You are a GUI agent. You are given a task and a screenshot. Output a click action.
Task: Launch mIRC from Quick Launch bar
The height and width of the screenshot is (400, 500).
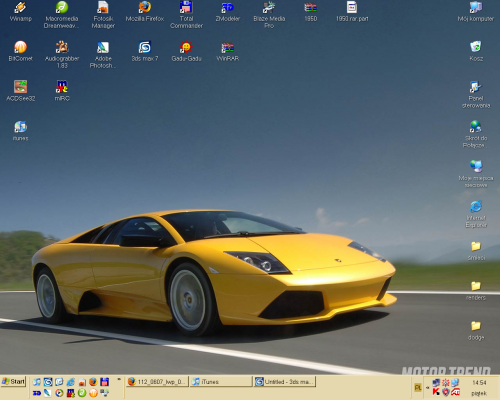point(71,393)
